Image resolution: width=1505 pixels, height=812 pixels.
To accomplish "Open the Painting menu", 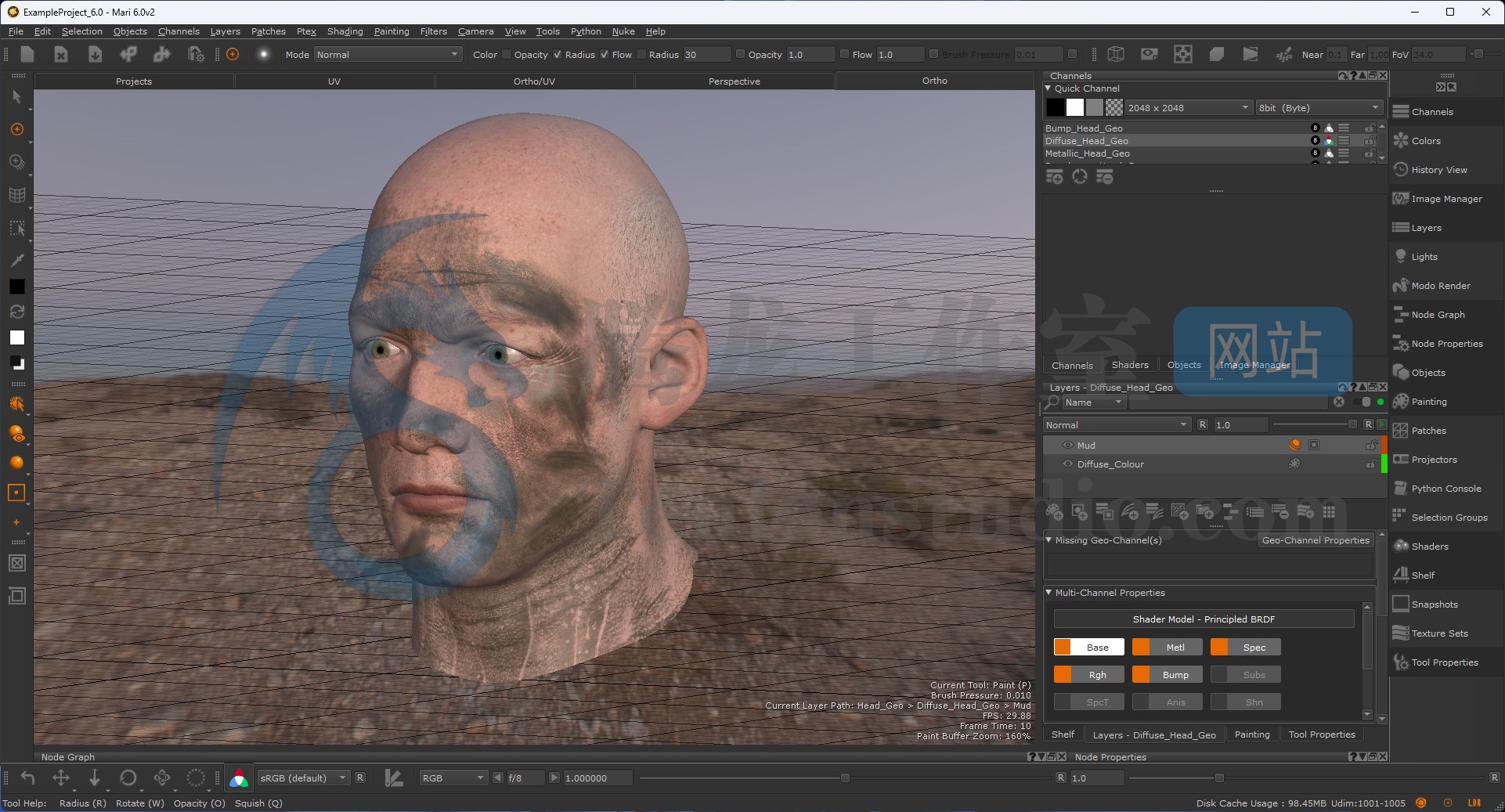I will click(x=392, y=31).
